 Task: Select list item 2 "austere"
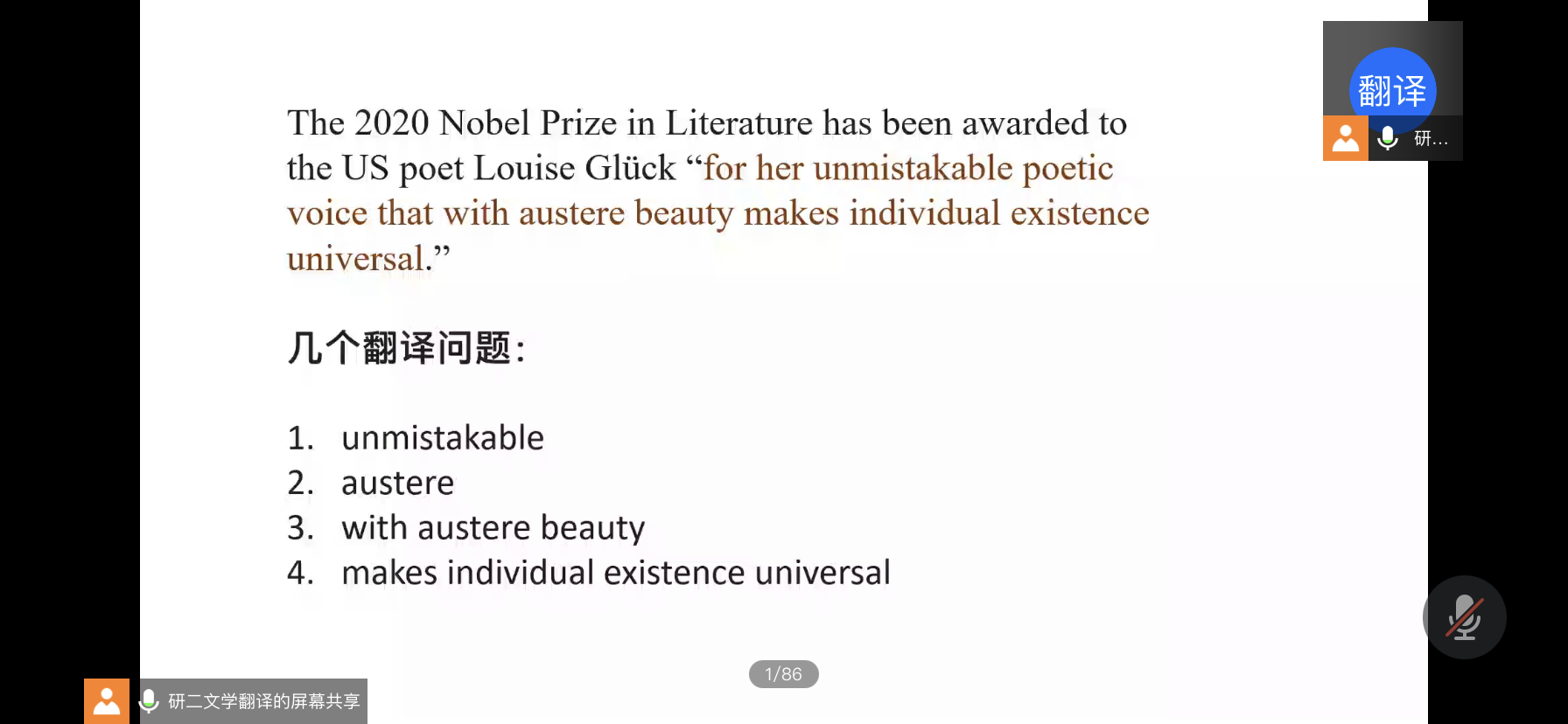[397, 483]
